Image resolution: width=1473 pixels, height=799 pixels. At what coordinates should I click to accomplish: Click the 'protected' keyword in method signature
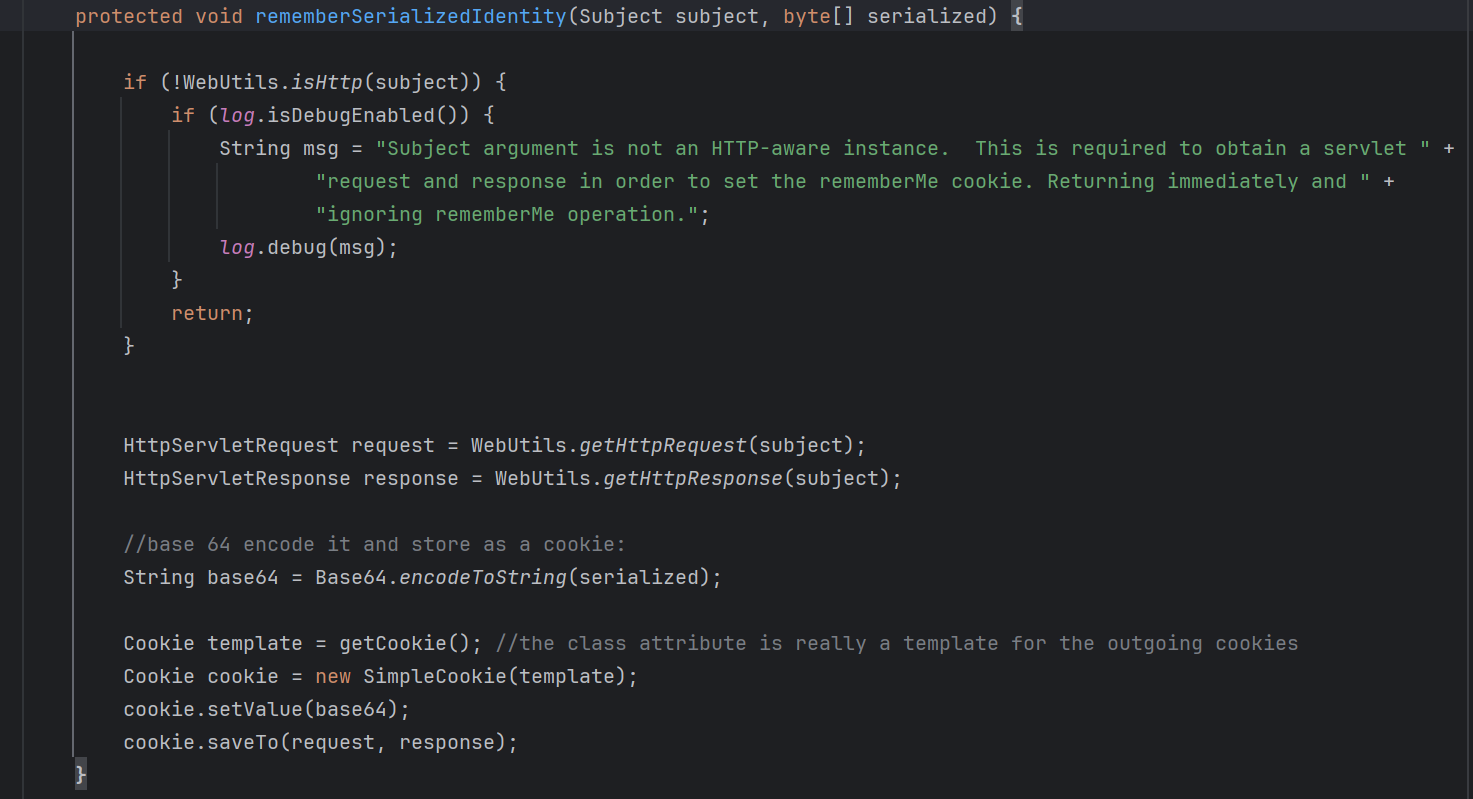coord(129,17)
